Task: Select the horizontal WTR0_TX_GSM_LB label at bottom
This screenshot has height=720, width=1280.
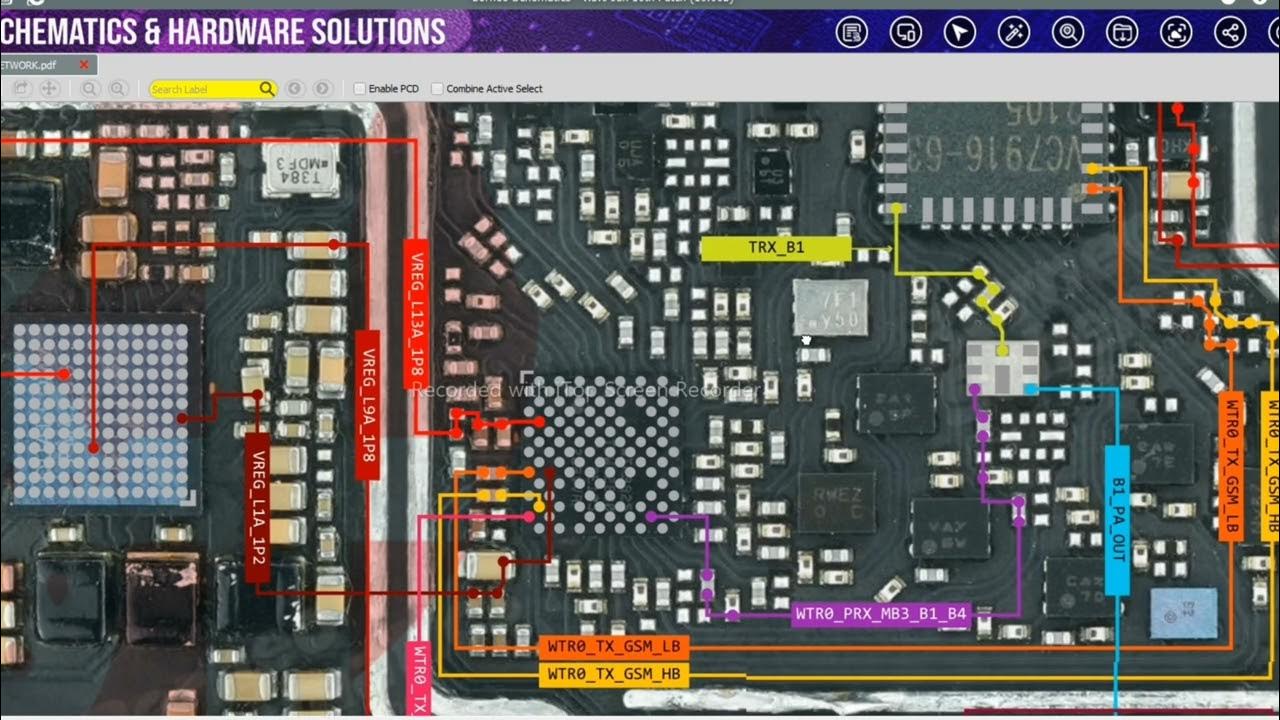Action: pyautogui.click(x=613, y=647)
